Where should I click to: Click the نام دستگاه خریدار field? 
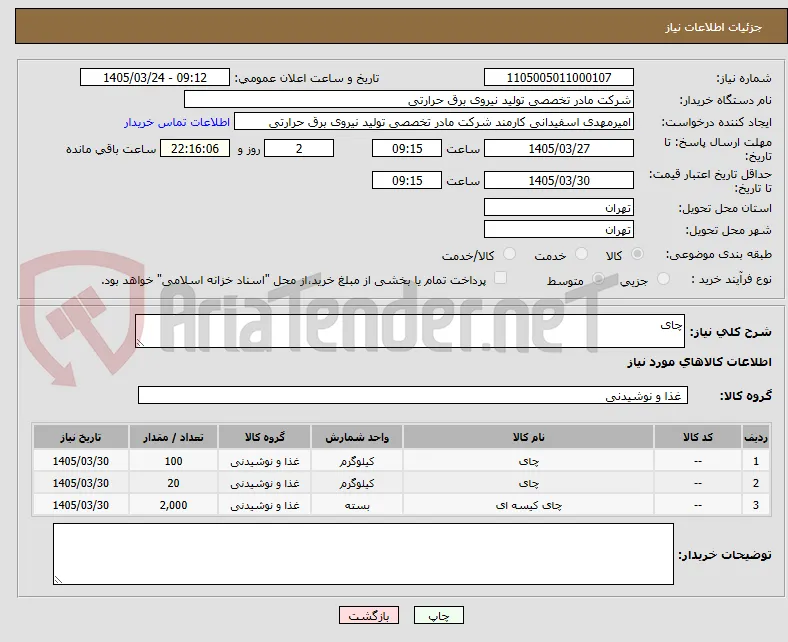(x=409, y=100)
